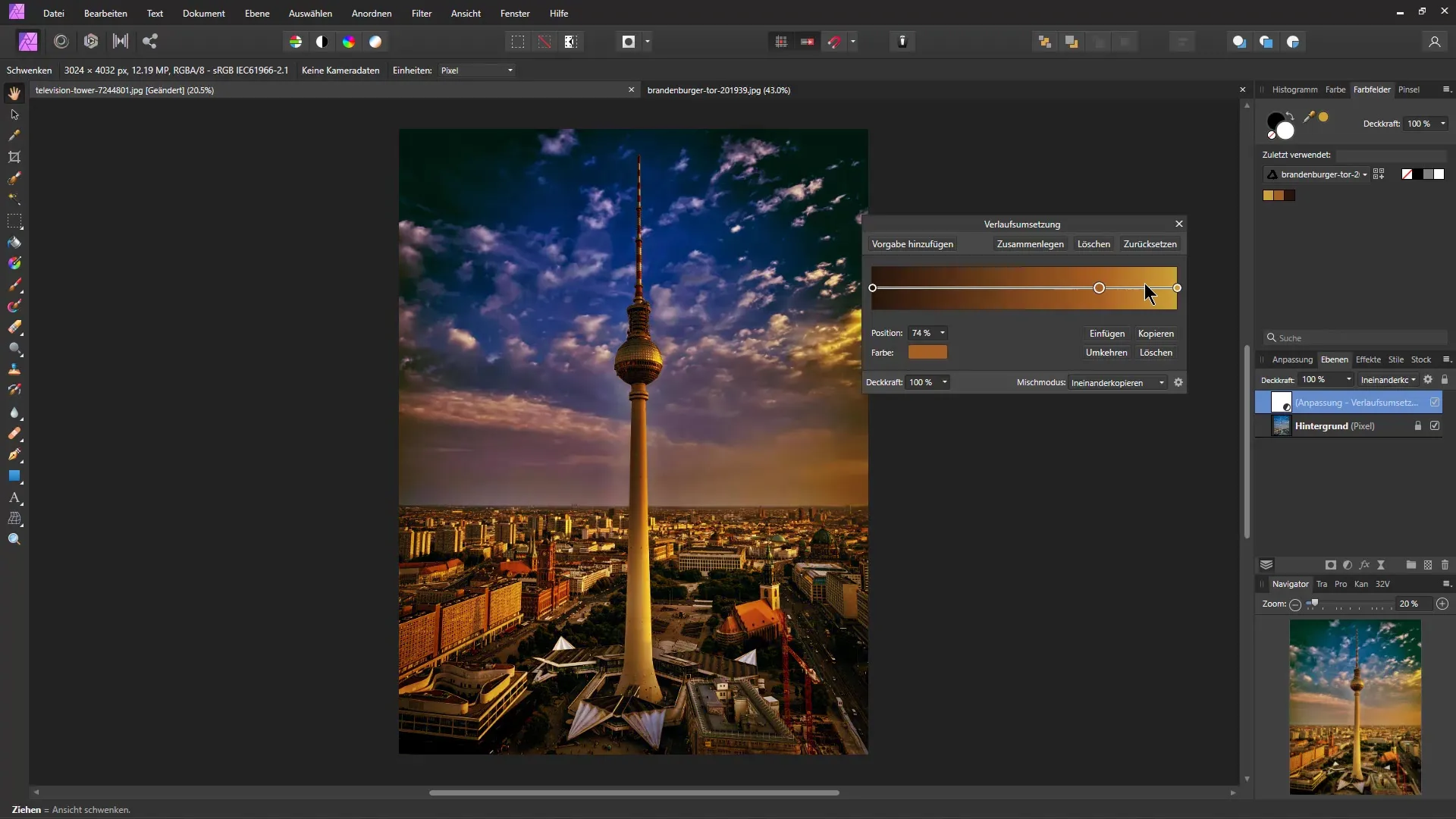Click the Zusammenlegen button
This screenshot has height=819, width=1456.
click(x=1030, y=244)
